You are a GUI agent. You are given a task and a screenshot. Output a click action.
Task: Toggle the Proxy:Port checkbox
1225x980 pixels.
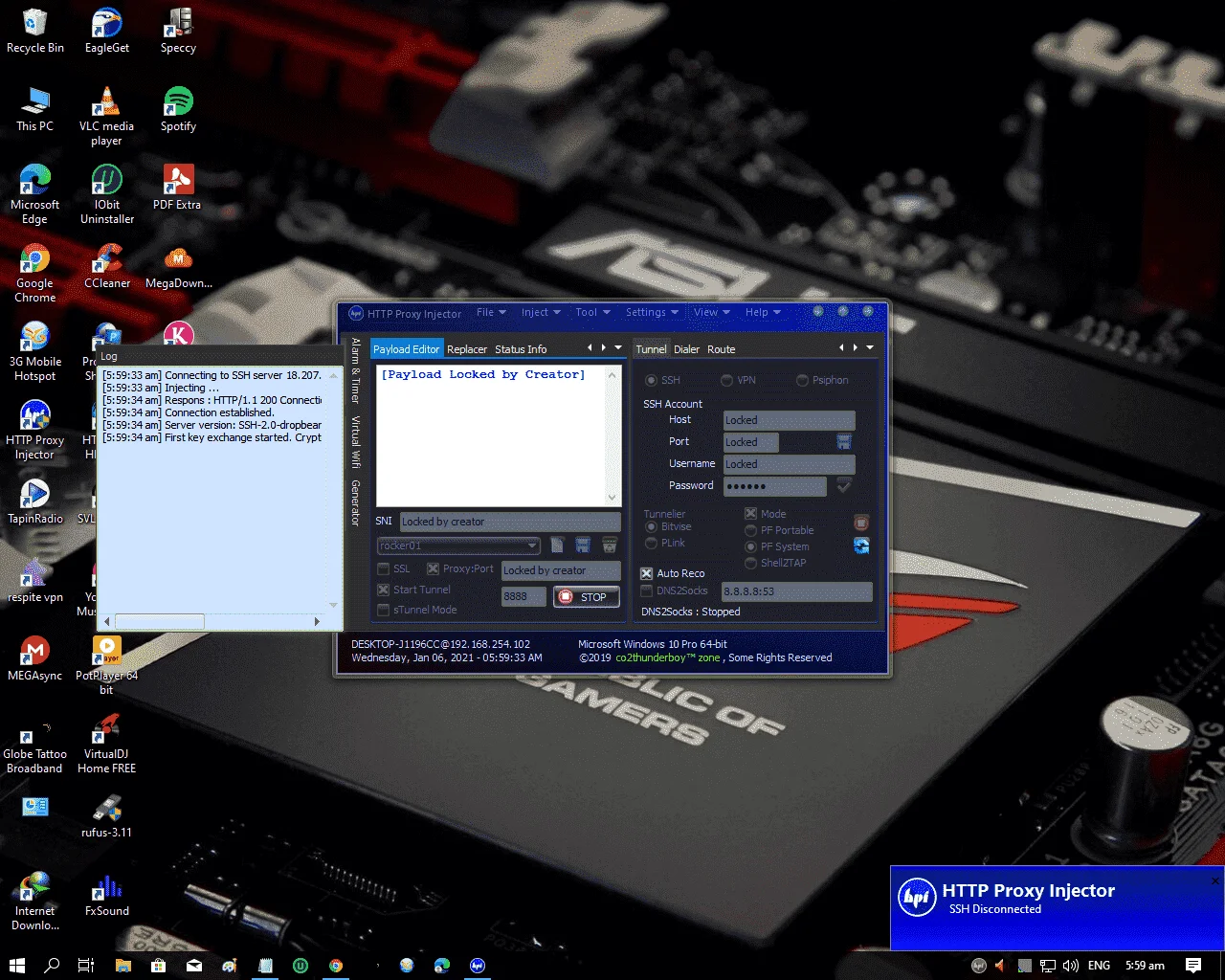pyautogui.click(x=433, y=568)
